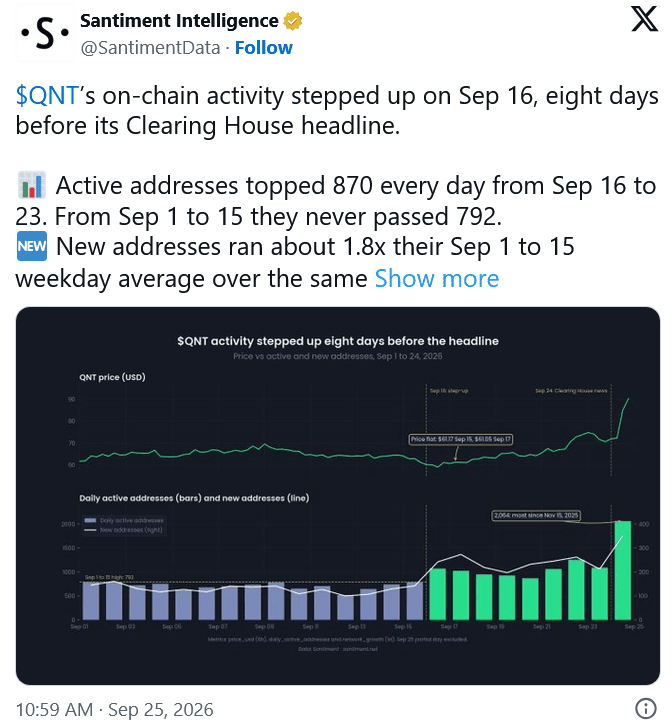Follow the SantimentData account
The height and width of the screenshot is (728, 672).
[263, 48]
